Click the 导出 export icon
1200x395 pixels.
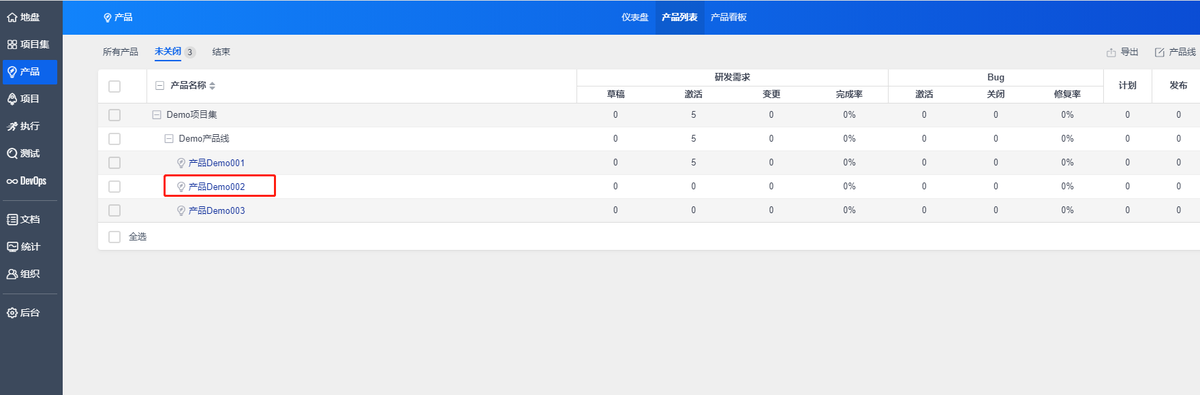(1111, 52)
